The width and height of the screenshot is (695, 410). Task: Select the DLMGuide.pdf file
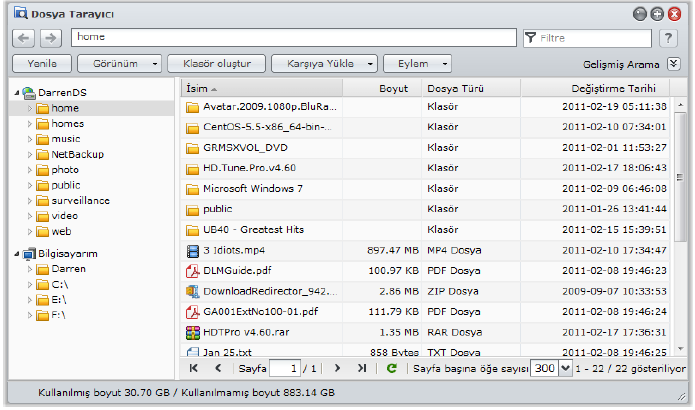237,270
